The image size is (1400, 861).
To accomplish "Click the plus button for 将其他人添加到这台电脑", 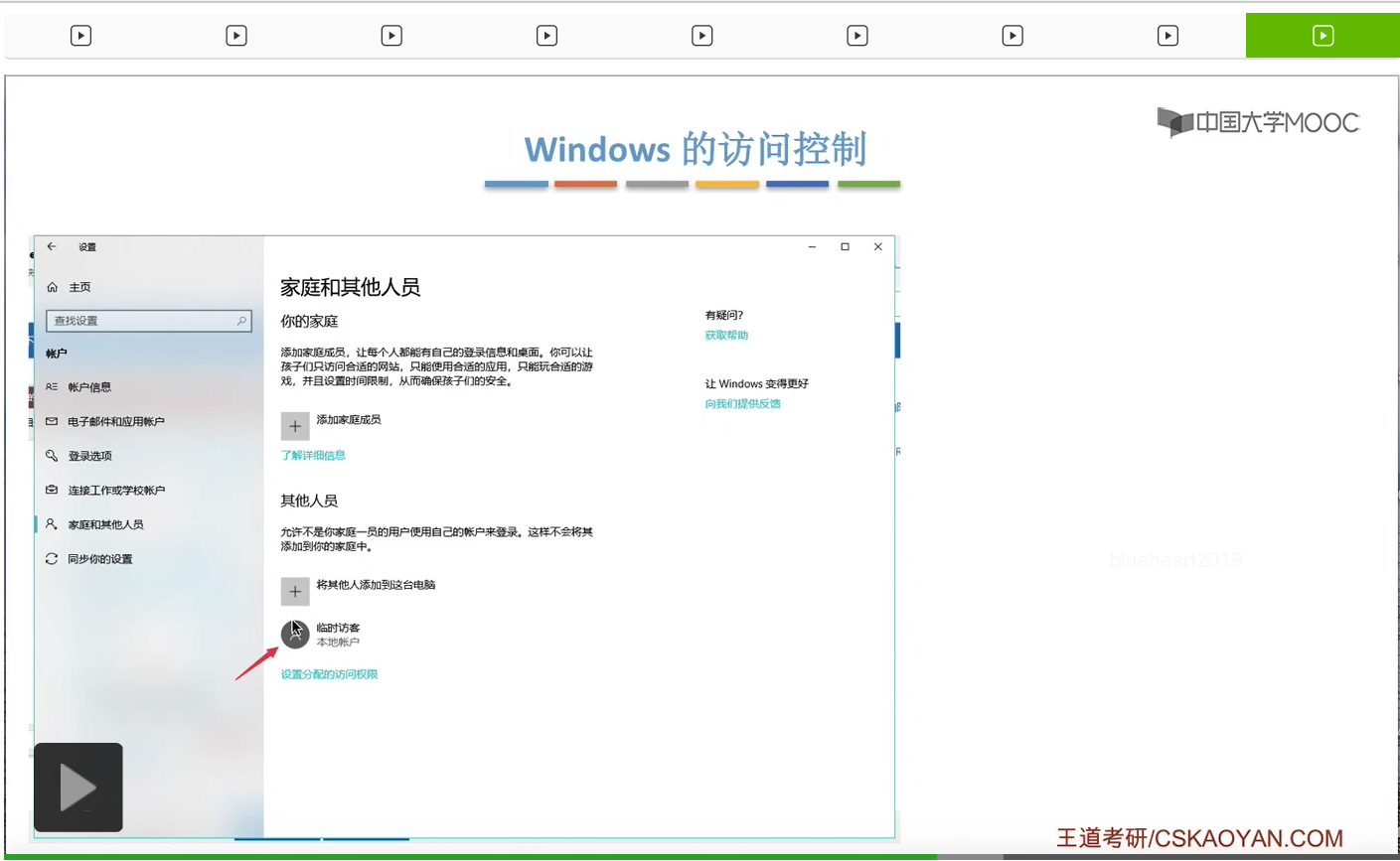I will 295,591.
